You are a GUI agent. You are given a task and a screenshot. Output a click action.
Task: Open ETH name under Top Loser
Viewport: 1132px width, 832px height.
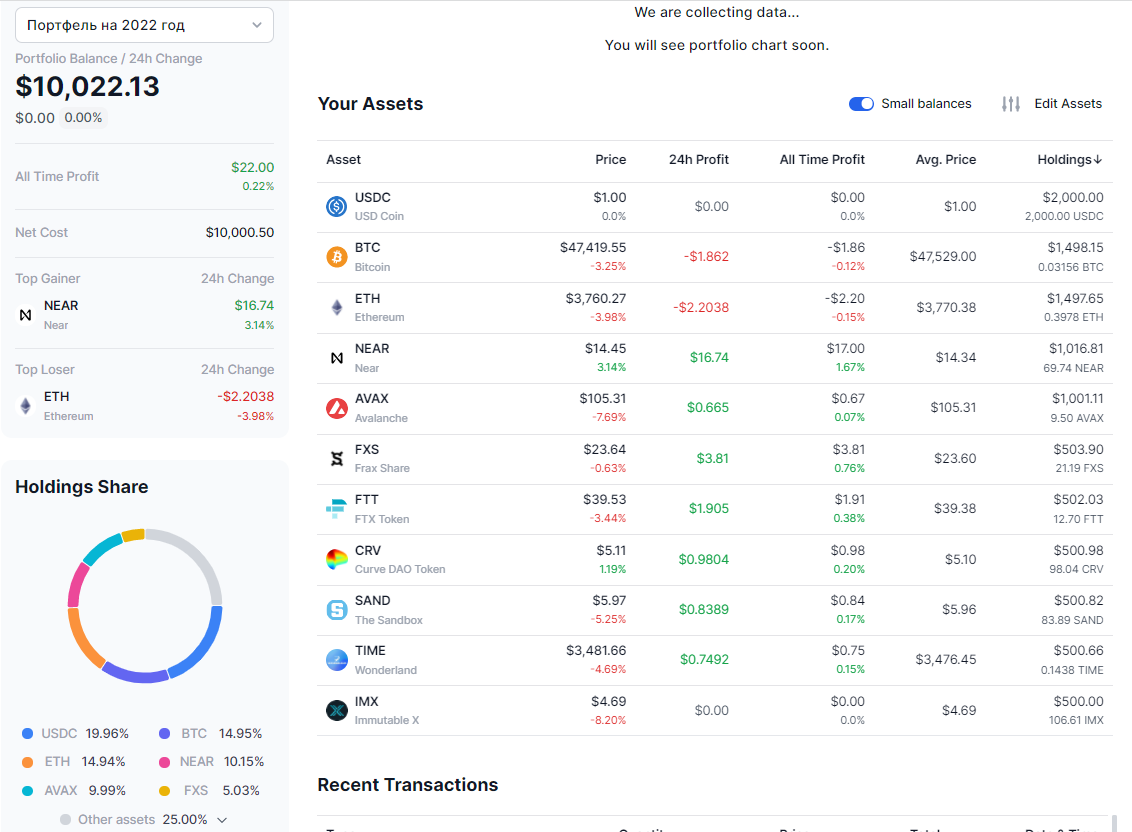56,397
